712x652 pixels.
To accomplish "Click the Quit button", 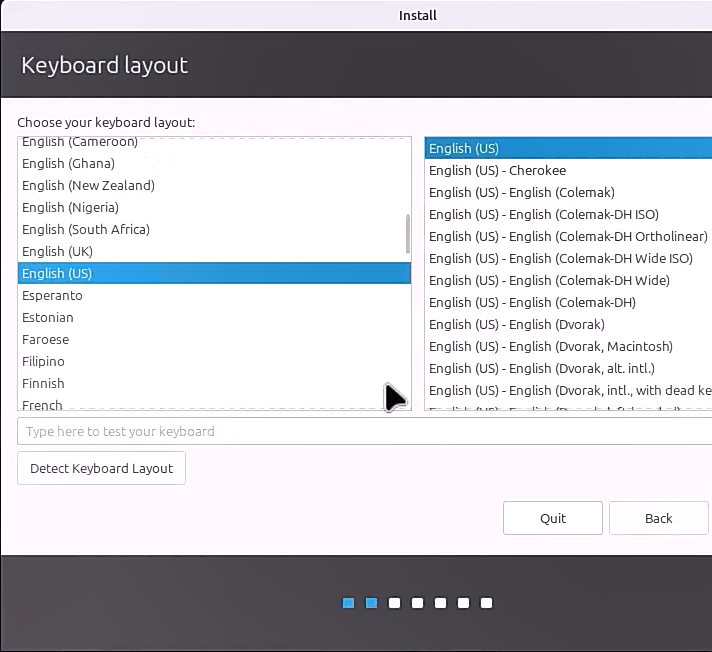I will 552,518.
